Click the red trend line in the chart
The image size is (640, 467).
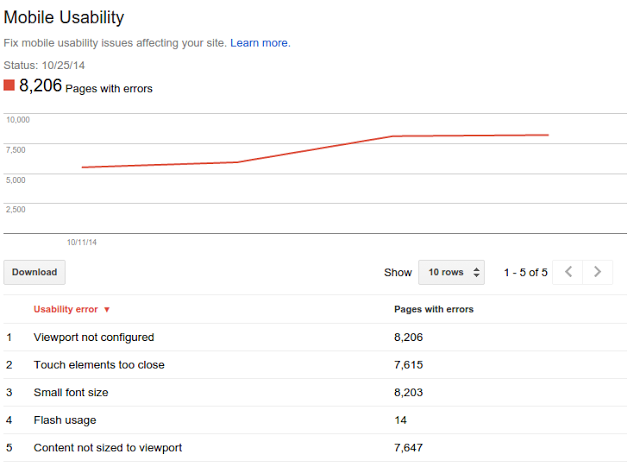coord(312,149)
